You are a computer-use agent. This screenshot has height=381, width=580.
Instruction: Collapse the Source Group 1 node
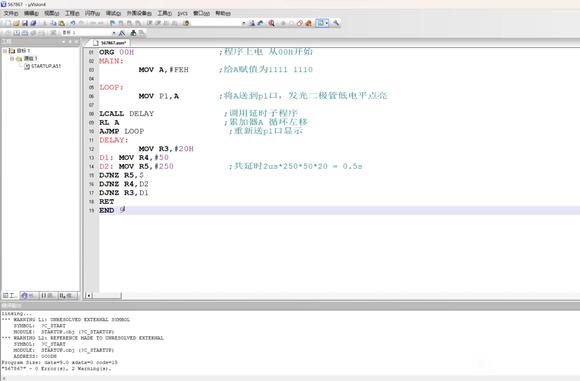tap(12, 58)
